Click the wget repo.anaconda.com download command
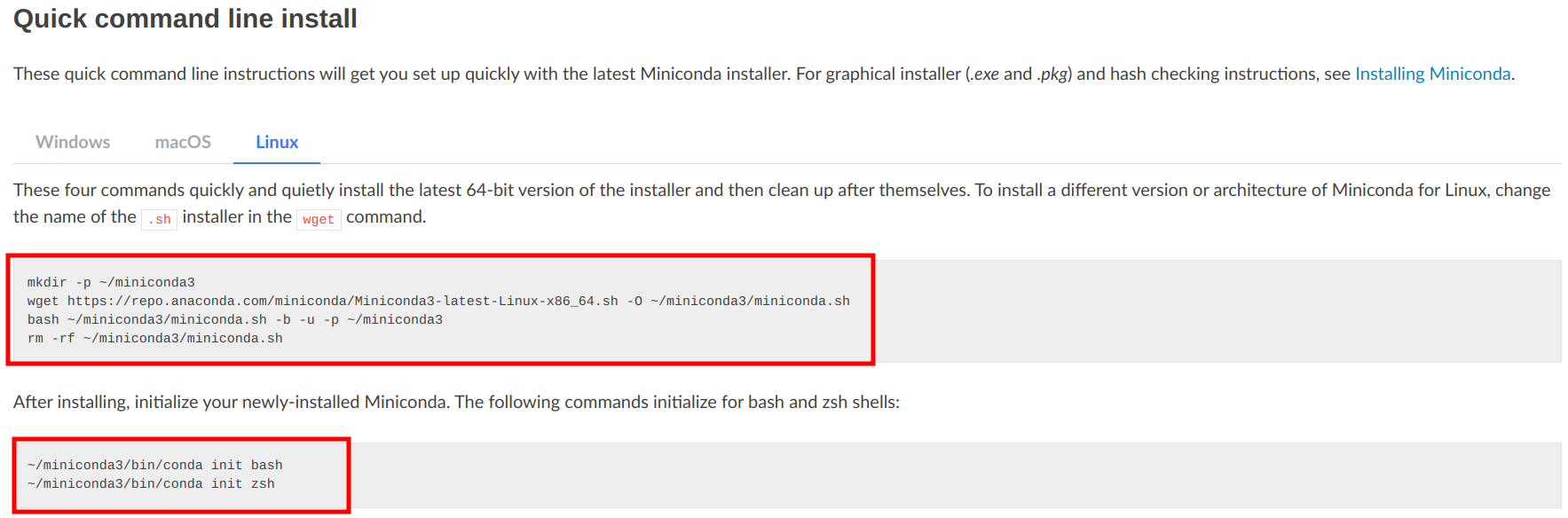This screenshot has width=1568, height=518. (x=438, y=301)
